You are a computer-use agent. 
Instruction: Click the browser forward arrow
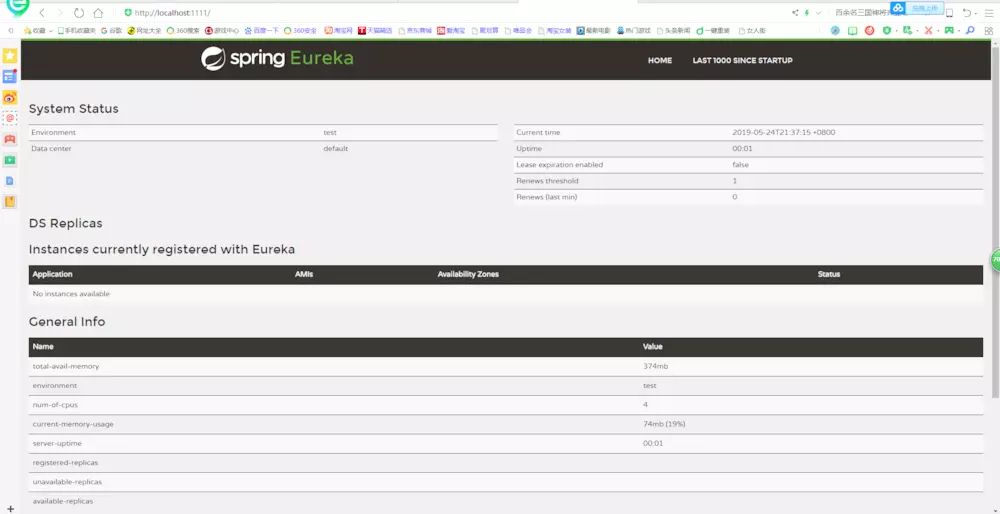click(x=60, y=13)
